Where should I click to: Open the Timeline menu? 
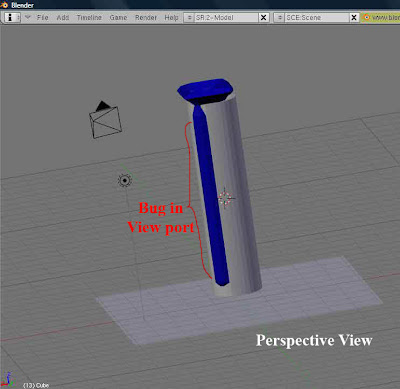point(89,17)
